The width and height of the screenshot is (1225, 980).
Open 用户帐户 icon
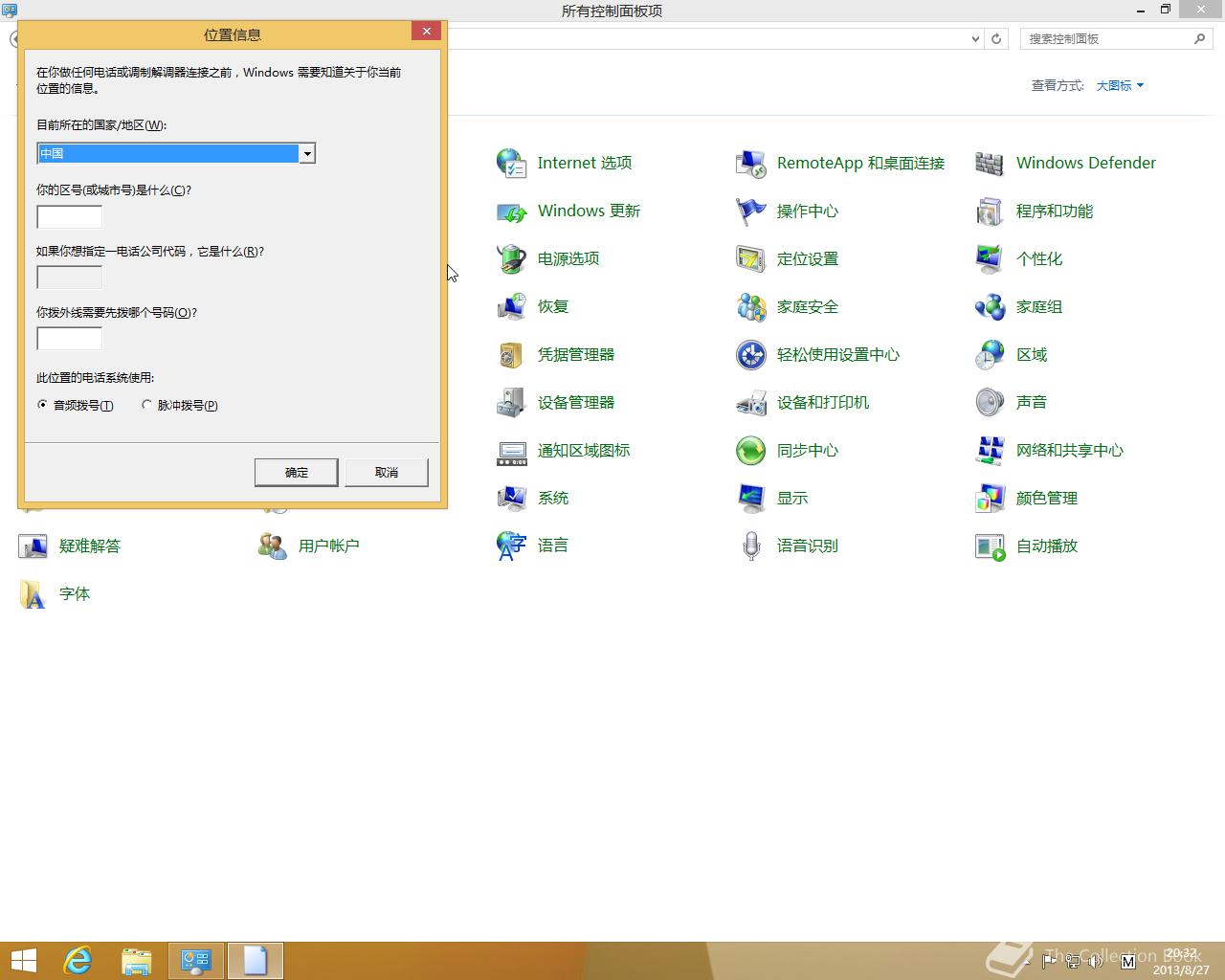[x=273, y=546]
